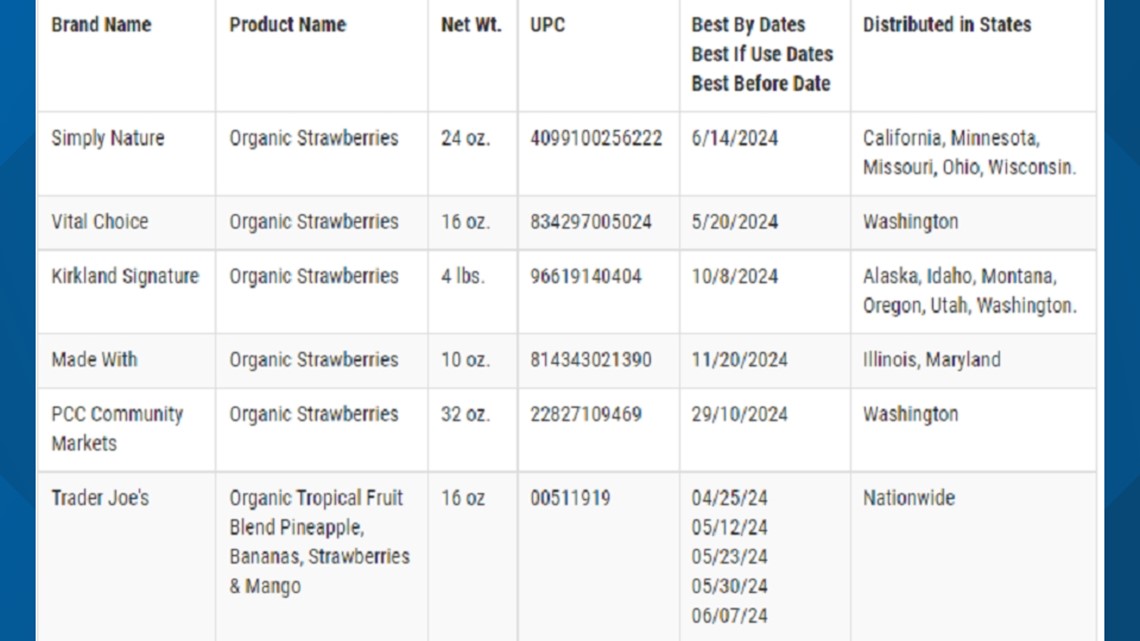This screenshot has width=1140, height=641.
Task: Select the Kirkland Signature brand cell
Action: coord(125,276)
